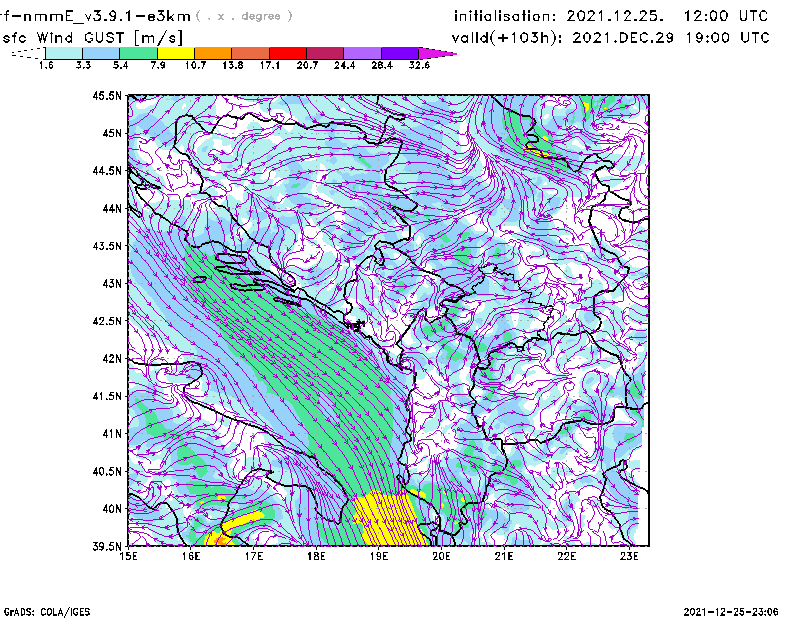Click the 12:00 UTC initialisation time

pyautogui.click(x=726, y=16)
